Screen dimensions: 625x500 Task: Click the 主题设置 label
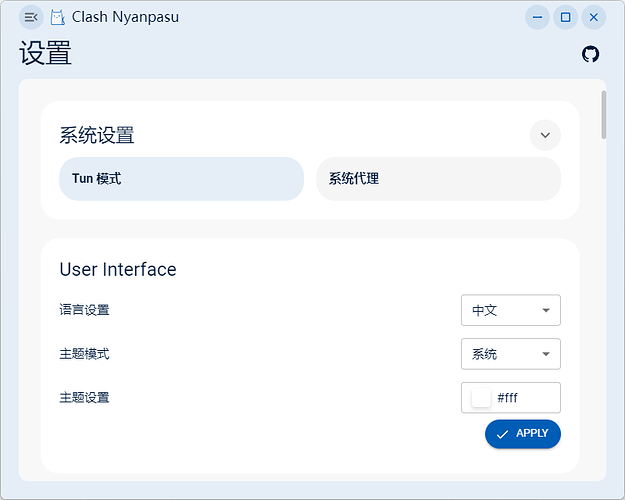click(85, 398)
